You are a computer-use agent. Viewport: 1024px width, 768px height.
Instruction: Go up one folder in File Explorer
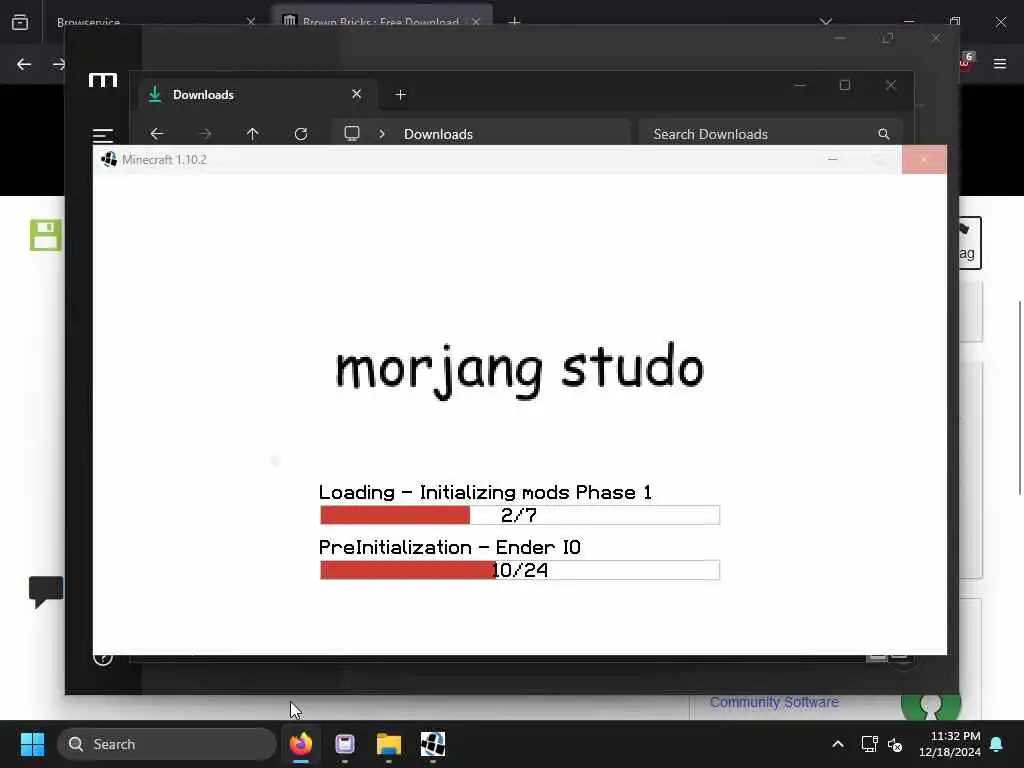(253, 134)
